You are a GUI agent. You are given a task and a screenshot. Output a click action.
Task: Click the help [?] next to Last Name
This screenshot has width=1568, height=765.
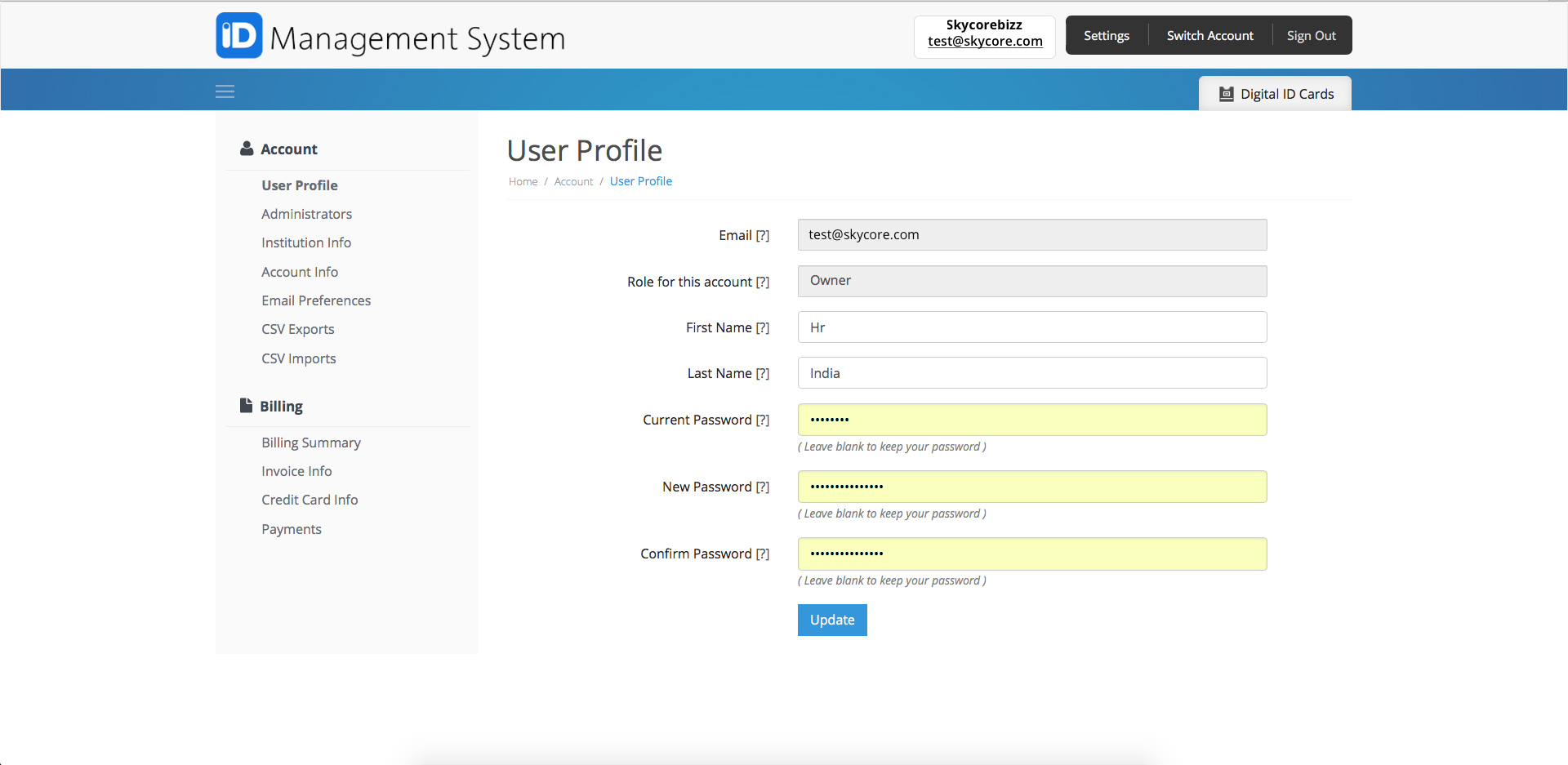coord(763,373)
